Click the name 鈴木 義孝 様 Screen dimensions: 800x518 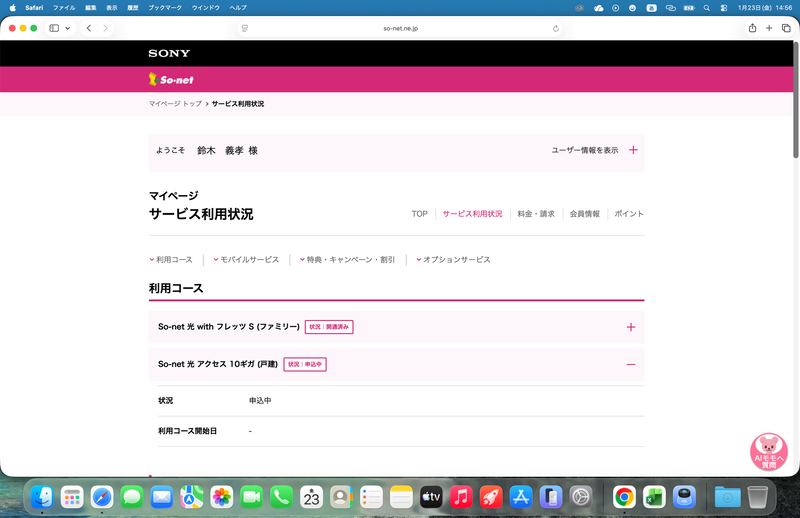tap(227, 151)
